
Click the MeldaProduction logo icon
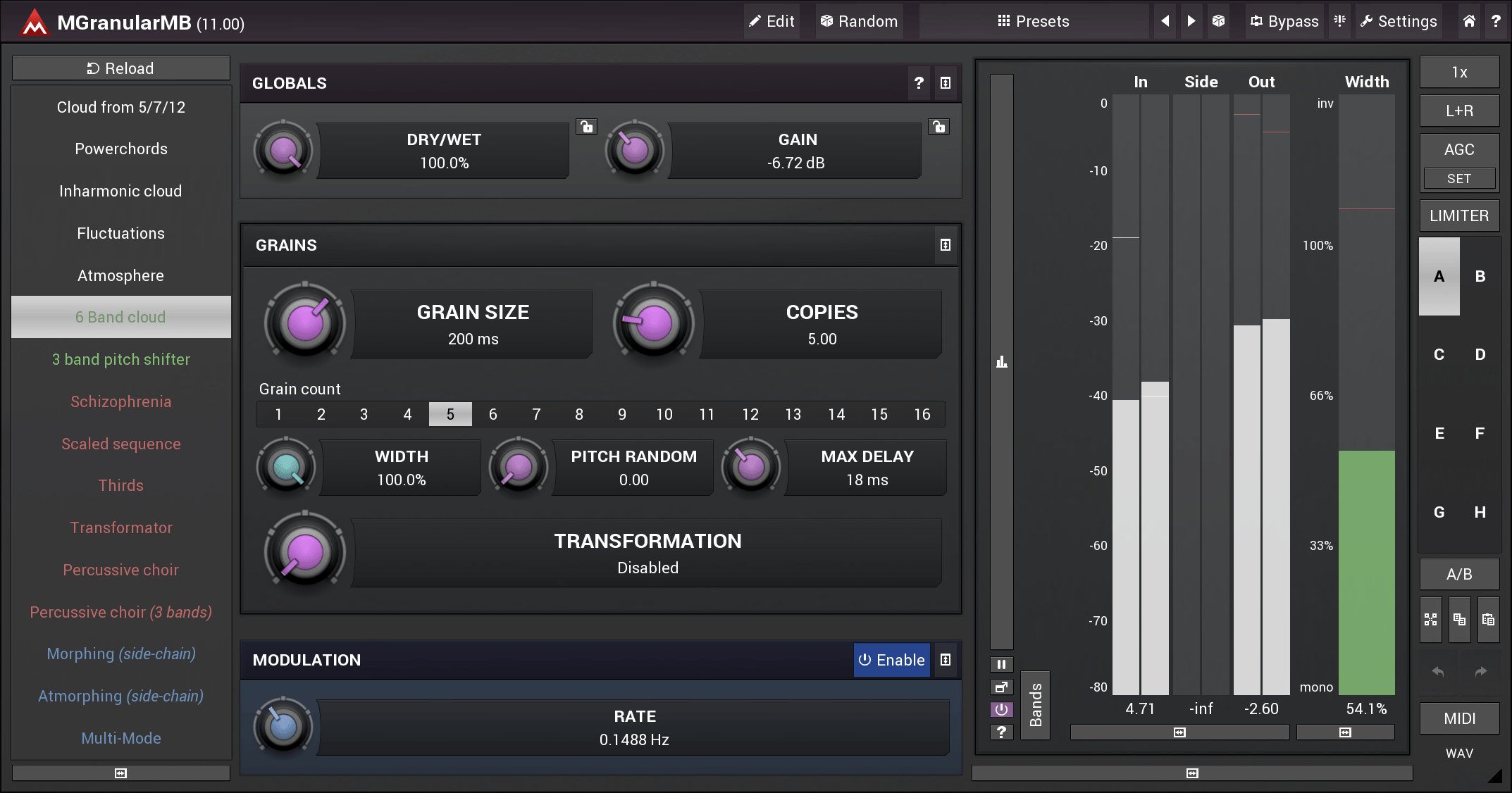(33, 22)
